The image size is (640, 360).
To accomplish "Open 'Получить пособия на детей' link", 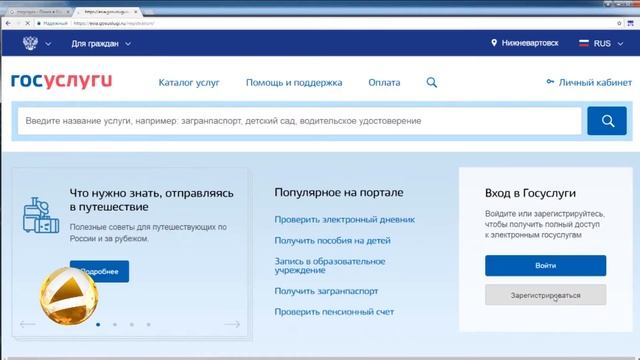I will [x=332, y=241].
